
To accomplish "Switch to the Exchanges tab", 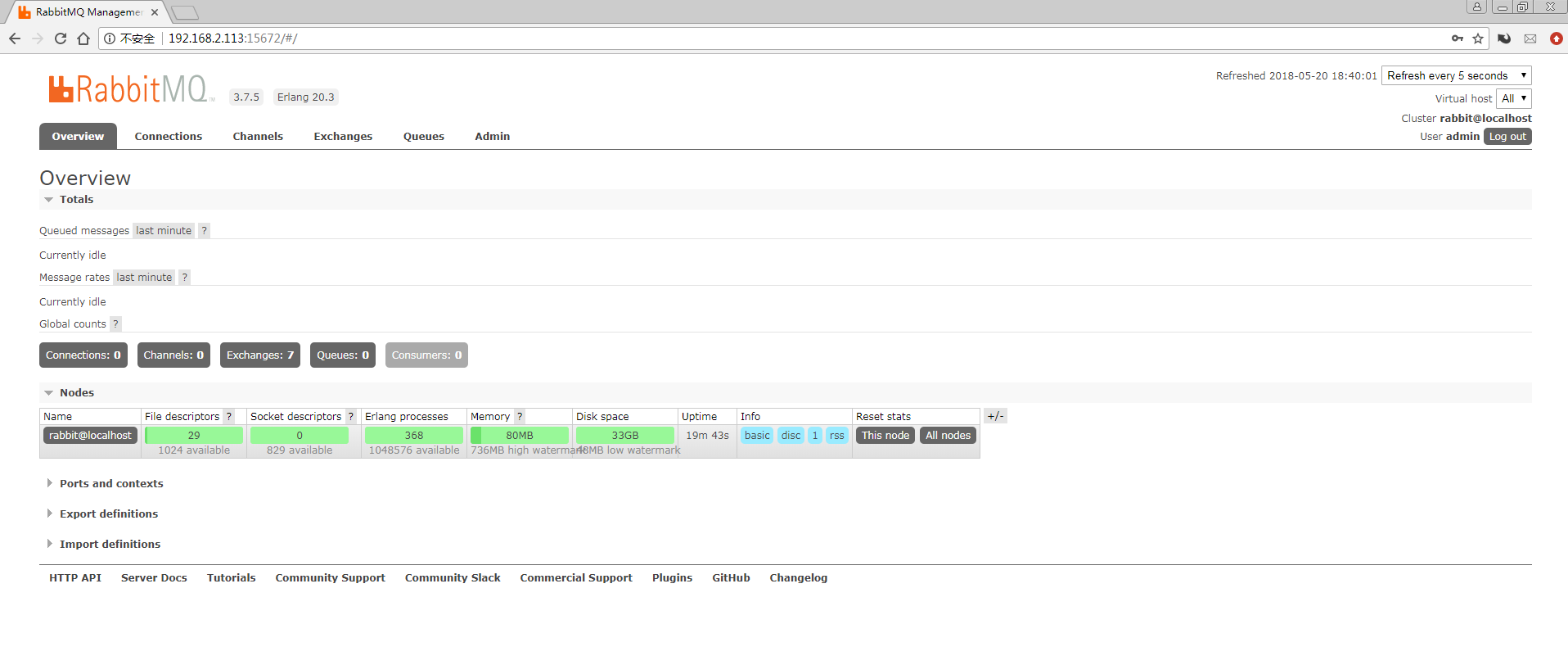I will pyautogui.click(x=343, y=136).
